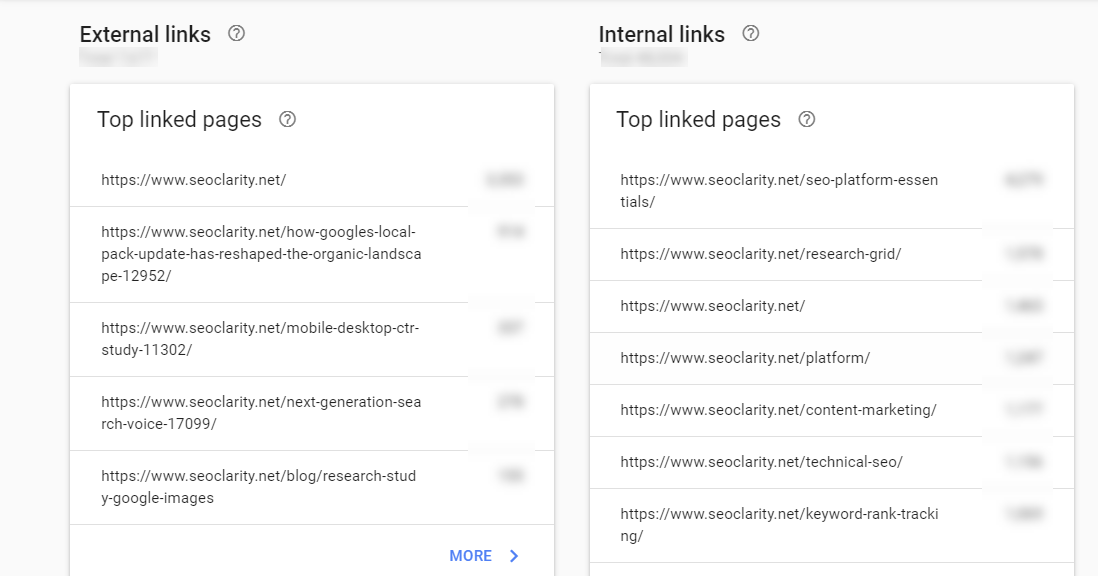Open the content-marketing internal link row
The image size is (1098, 576).
[x=832, y=410]
